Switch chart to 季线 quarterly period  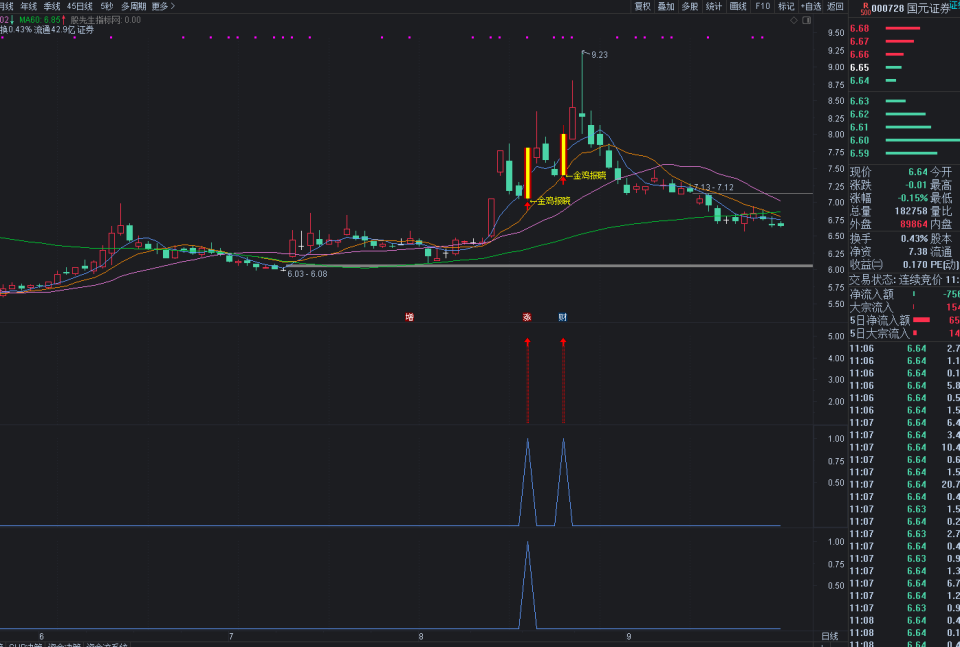(52, 6)
